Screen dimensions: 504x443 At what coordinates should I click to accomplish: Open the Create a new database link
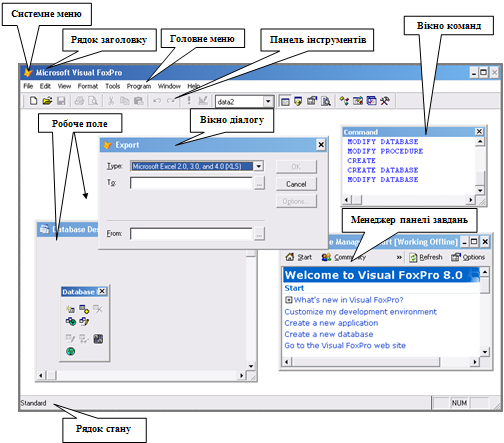tap(329, 334)
